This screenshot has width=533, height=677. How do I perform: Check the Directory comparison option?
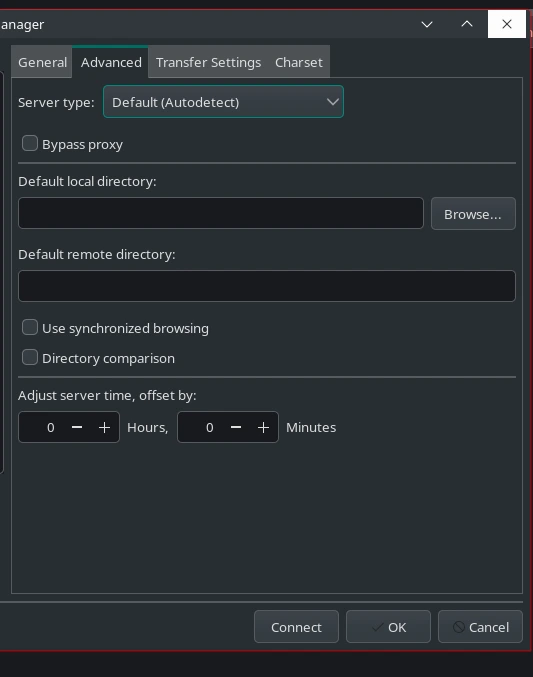point(30,357)
